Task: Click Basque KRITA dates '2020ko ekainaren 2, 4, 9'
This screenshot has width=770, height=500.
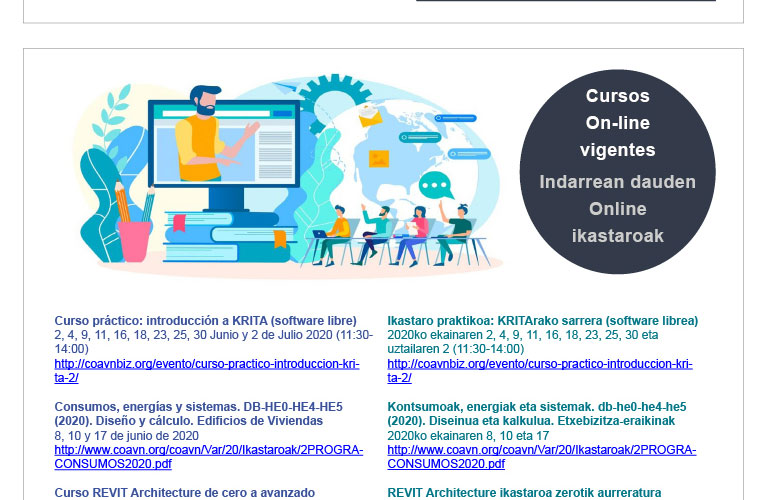Action: click(523, 342)
